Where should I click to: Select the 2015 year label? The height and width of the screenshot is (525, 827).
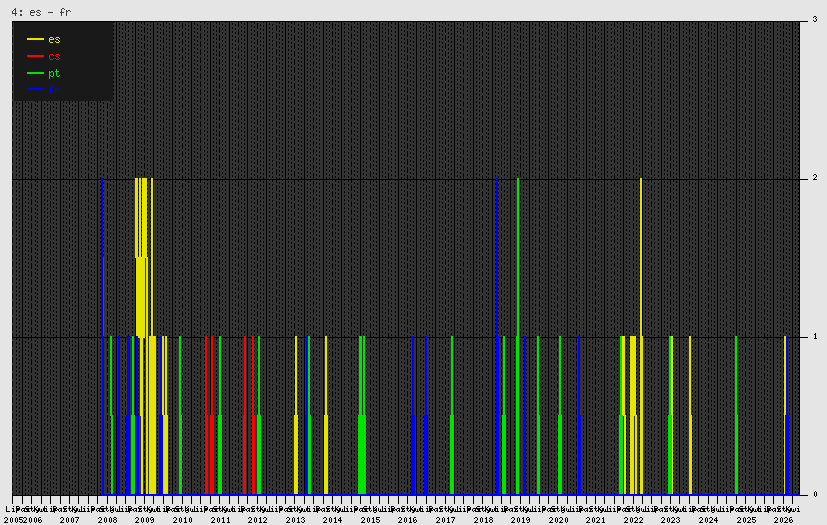click(x=370, y=520)
